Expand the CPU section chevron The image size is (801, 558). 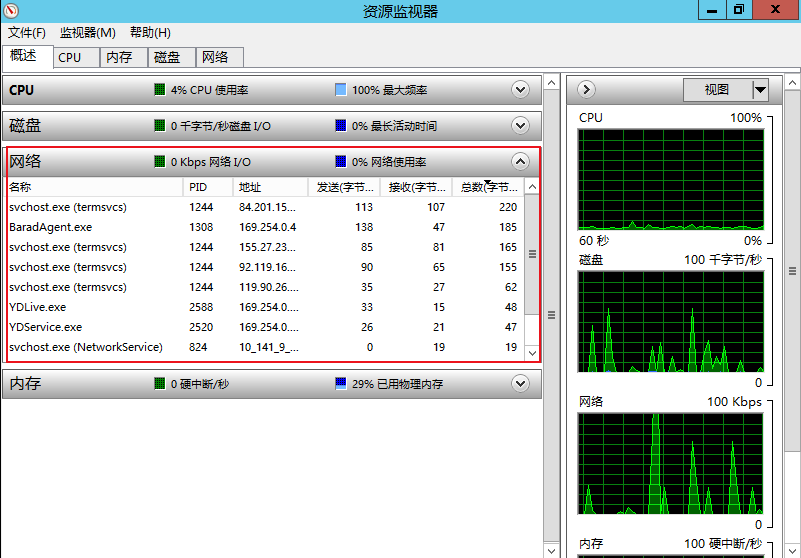(x=520, y=90)
